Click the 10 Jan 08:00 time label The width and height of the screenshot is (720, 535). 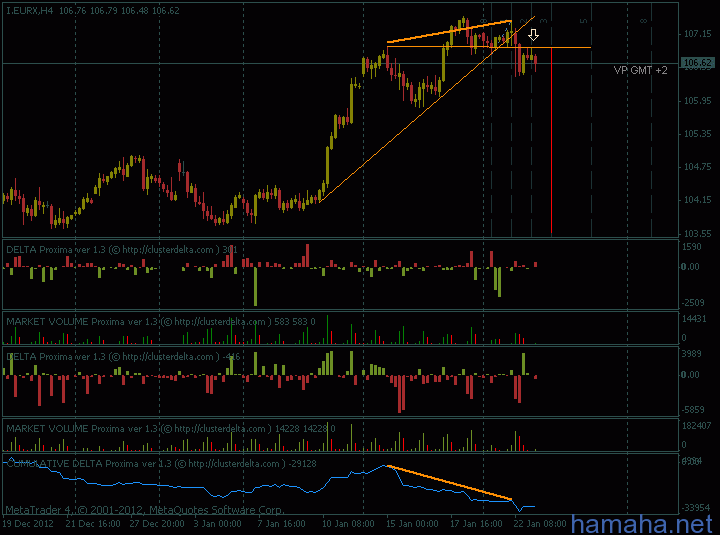click(349, 524)
